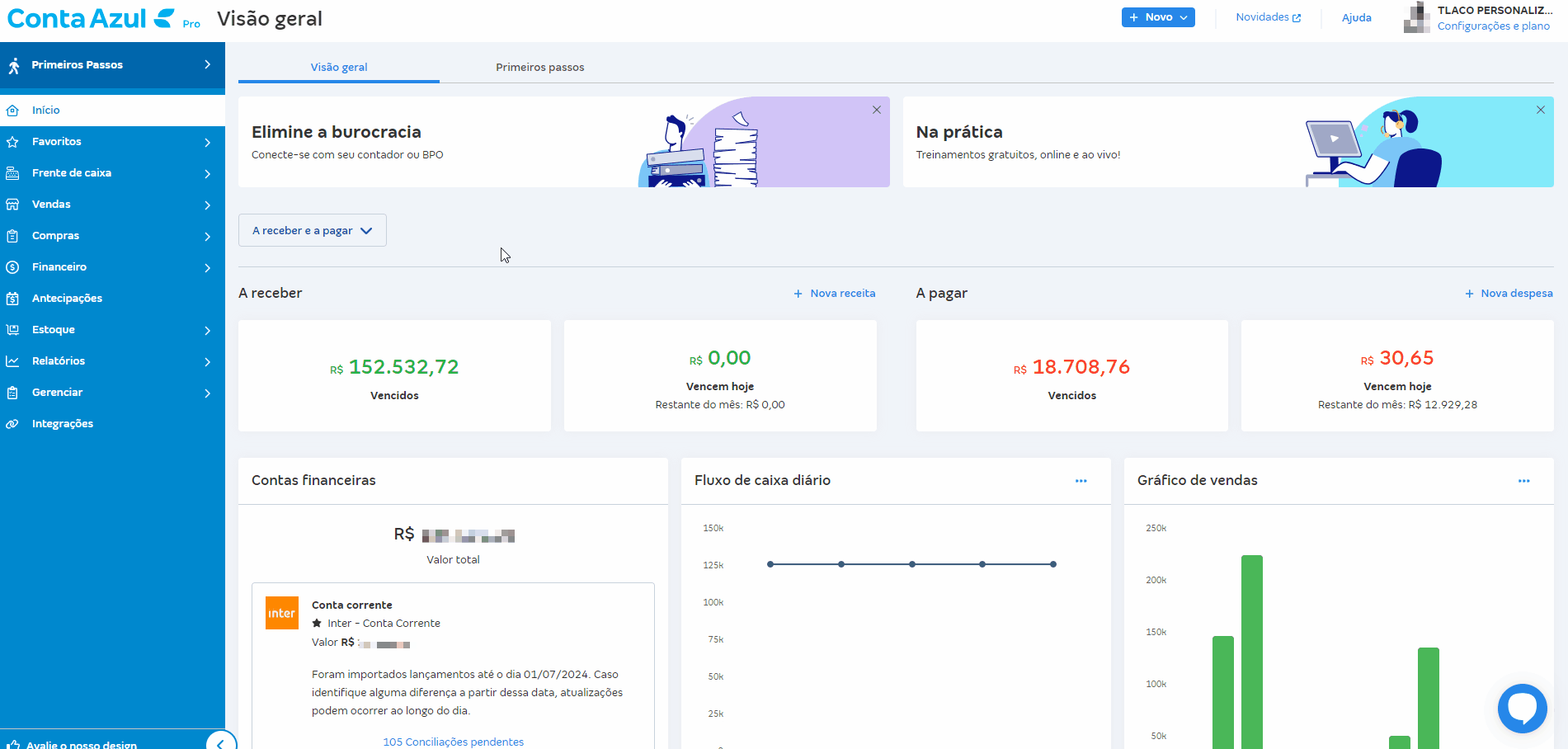
Task: Click the Conta Azul logo
Action: [92, 18]
